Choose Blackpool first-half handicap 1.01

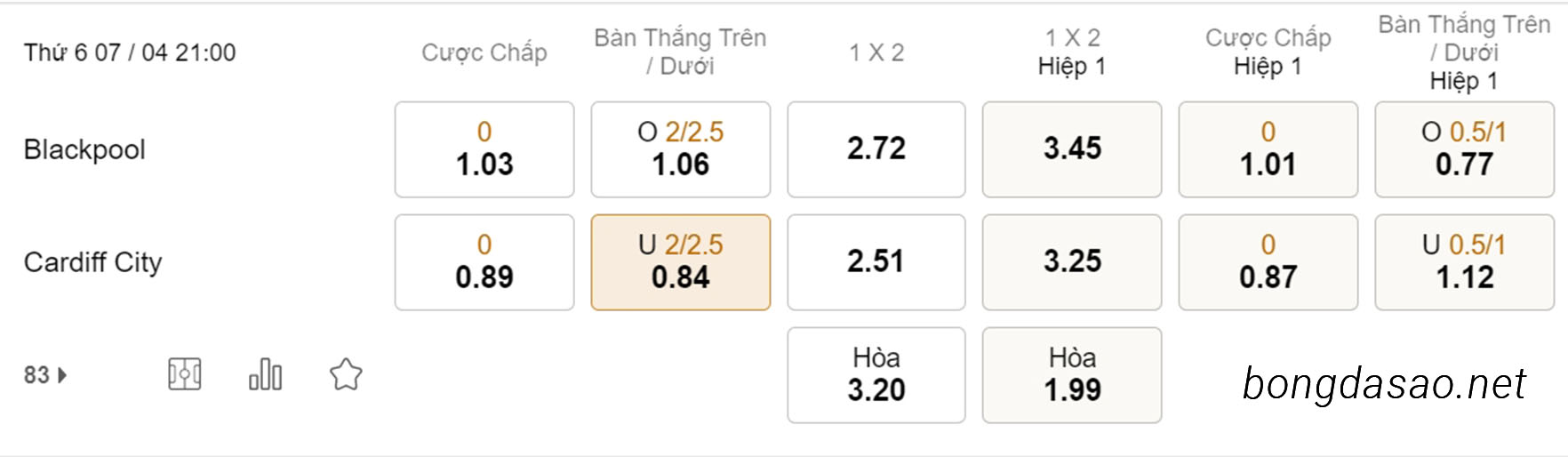click(x=1268, y=149)
